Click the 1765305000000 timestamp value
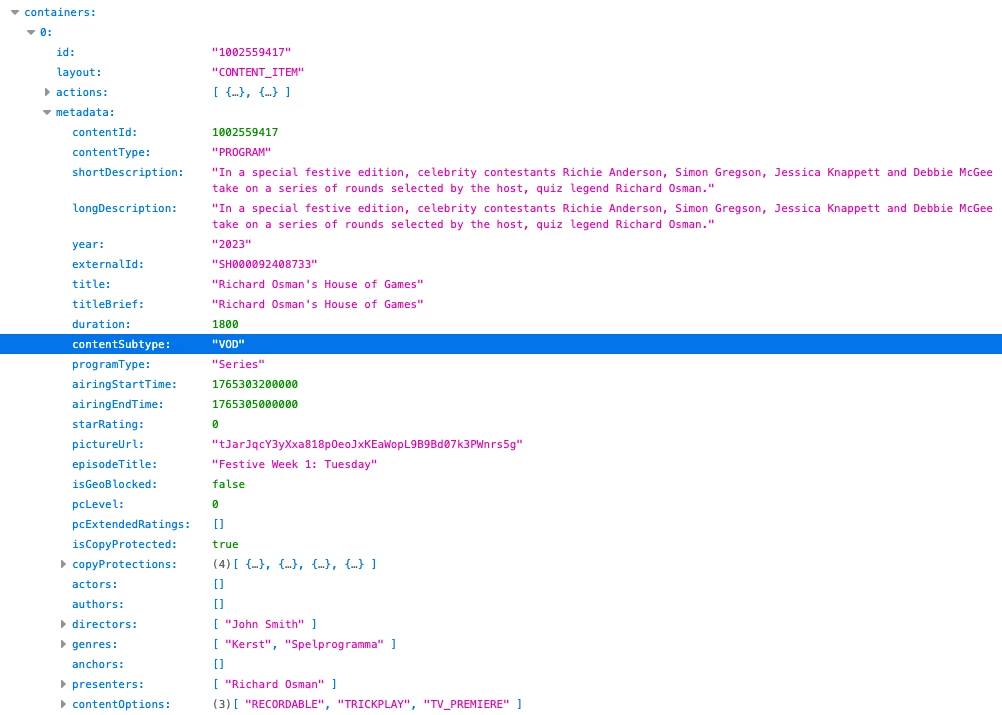1002x715 pixels. pyautogui.click(x=255, y=404)
